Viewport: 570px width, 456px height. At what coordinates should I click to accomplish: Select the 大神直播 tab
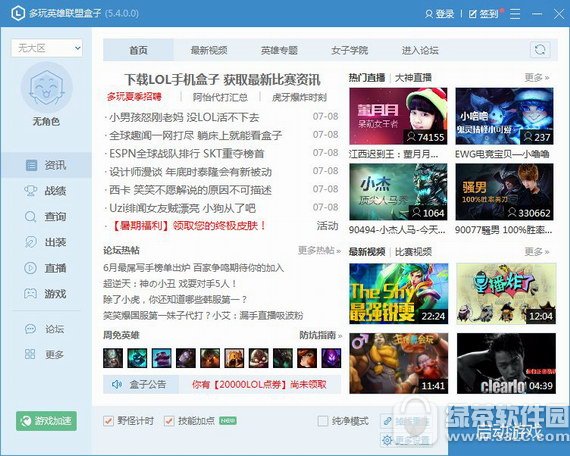coord(413,77)
